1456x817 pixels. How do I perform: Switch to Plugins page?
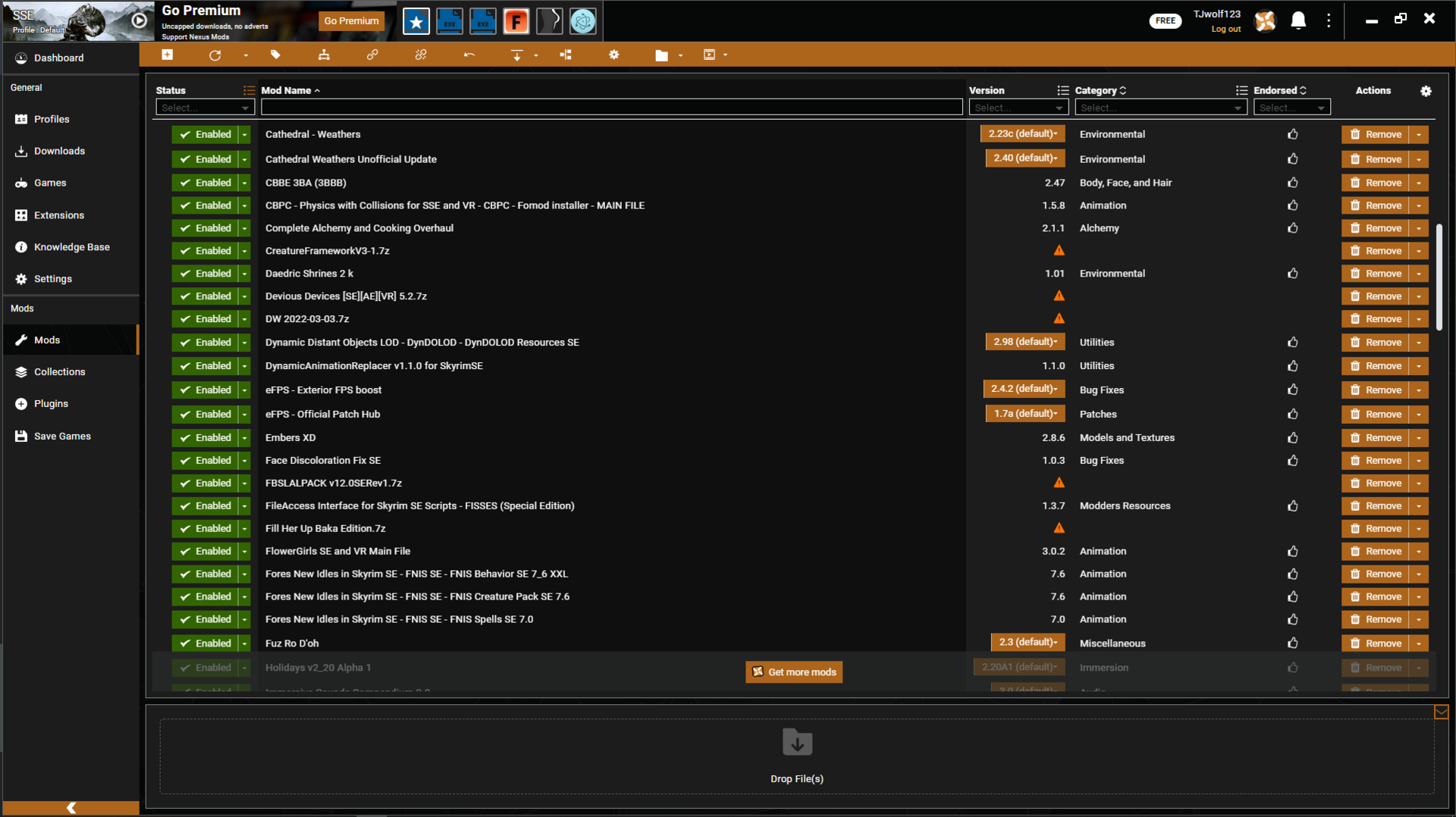point(51,404)
